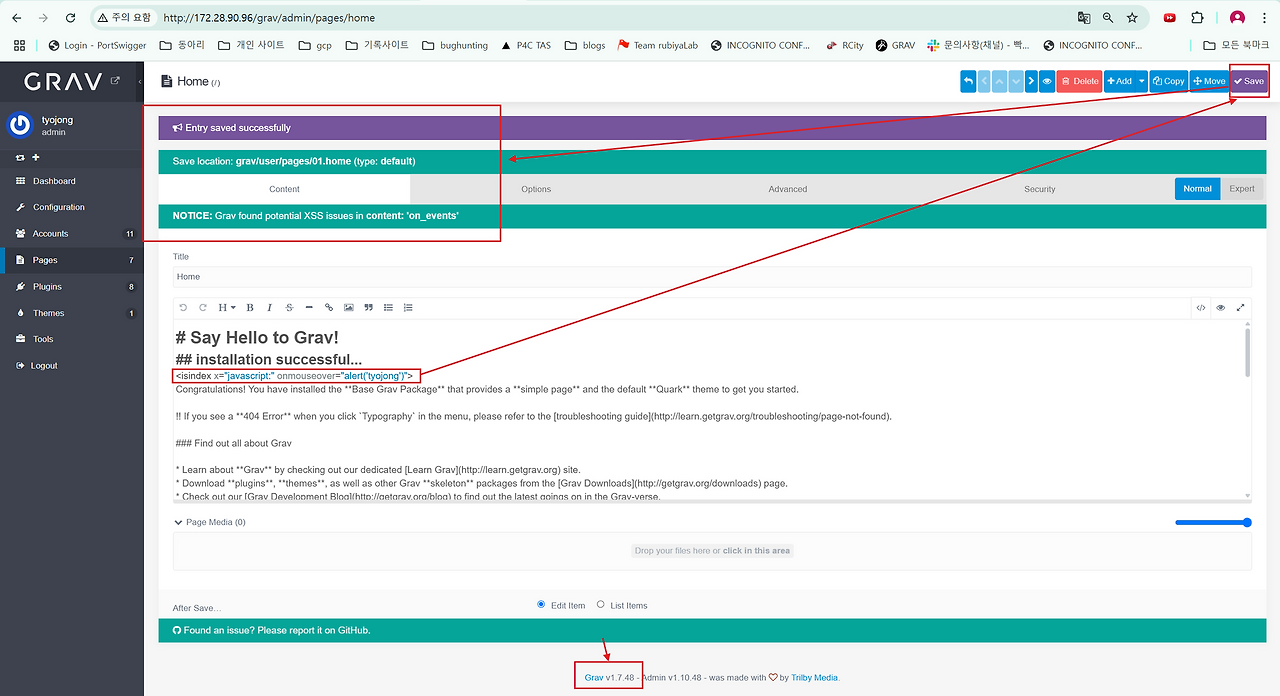Click the media drop files area

tap(712, 551)
